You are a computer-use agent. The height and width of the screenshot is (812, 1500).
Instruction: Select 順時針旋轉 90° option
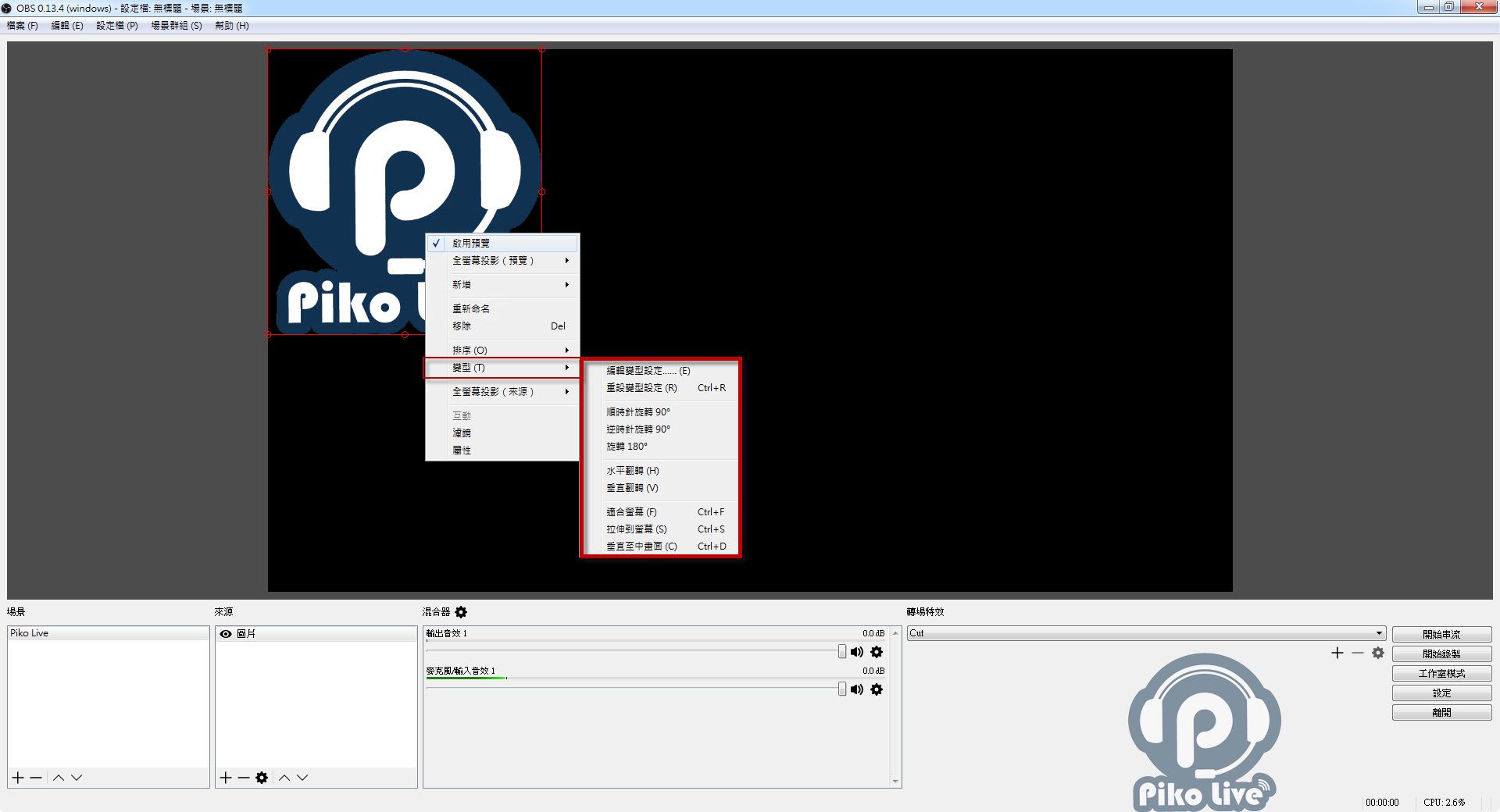point(660,412)
